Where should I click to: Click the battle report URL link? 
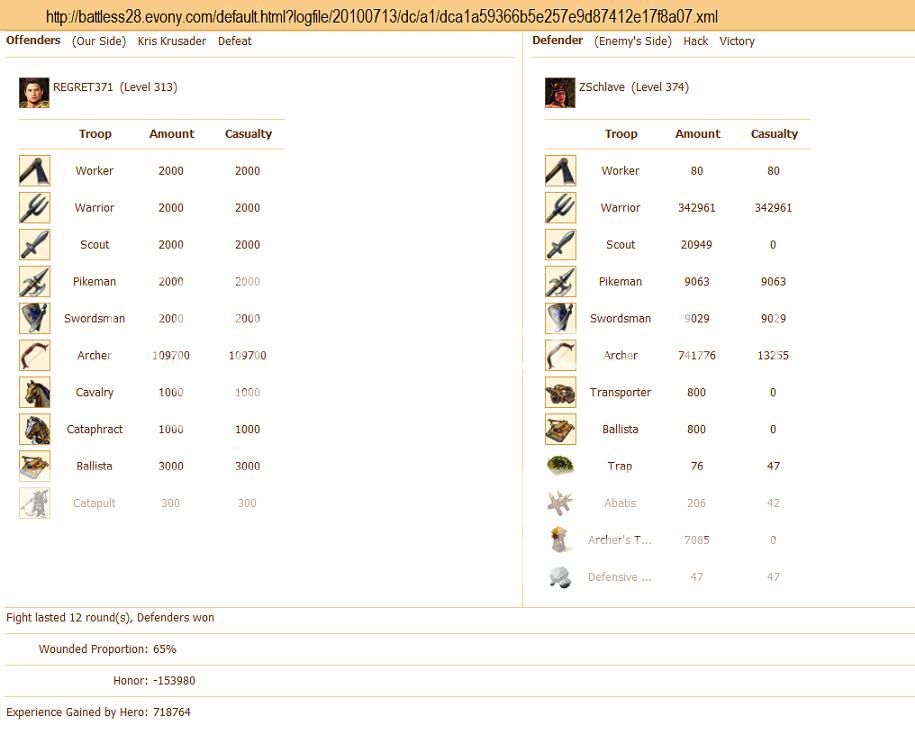click(381, 17)
